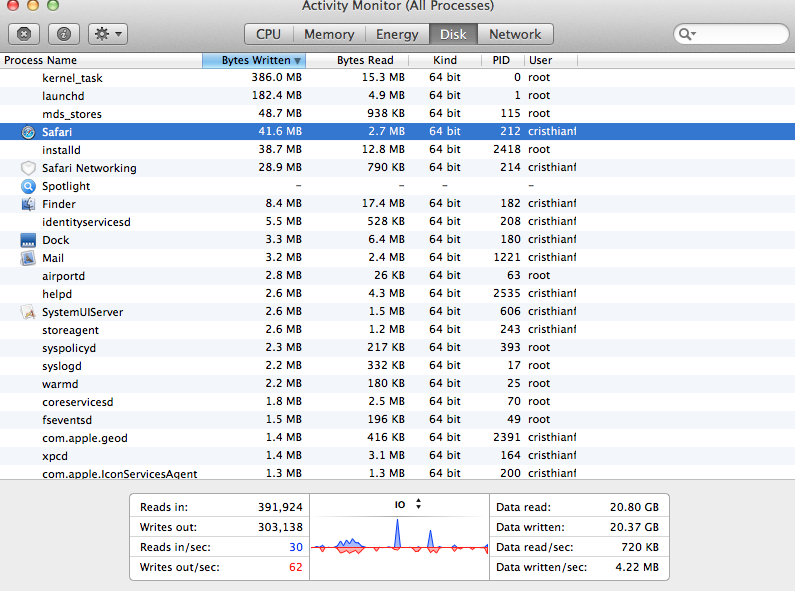Select the helpd process

[x=398, y=293]
